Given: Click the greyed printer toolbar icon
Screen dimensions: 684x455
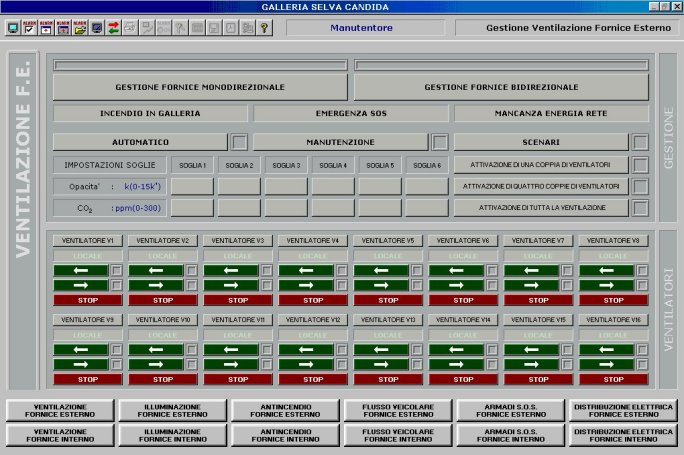Looking at the screenshot, I should [130, 28].
